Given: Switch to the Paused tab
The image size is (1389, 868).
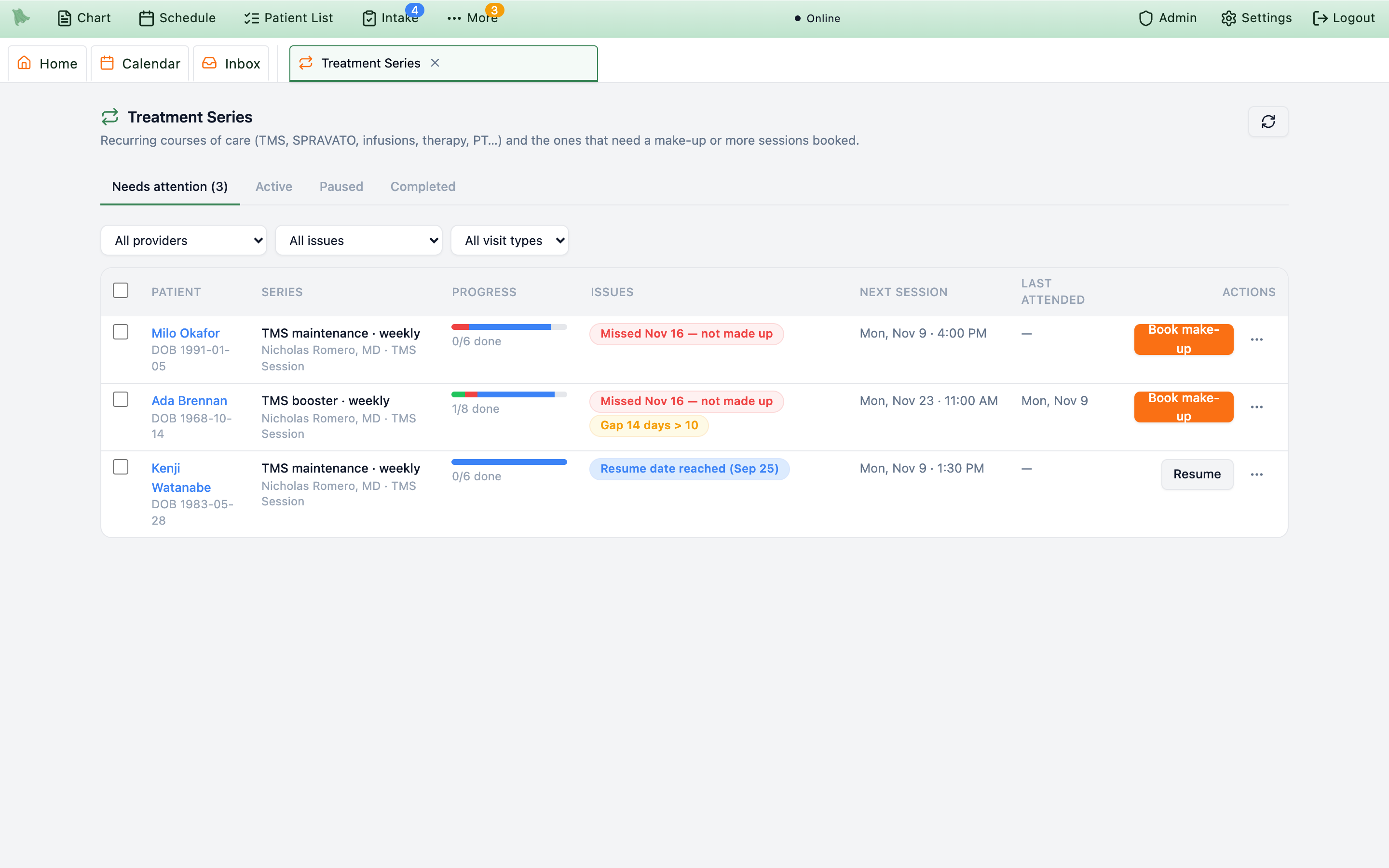Looking at the screenshot, I should (x=341, y=187).
